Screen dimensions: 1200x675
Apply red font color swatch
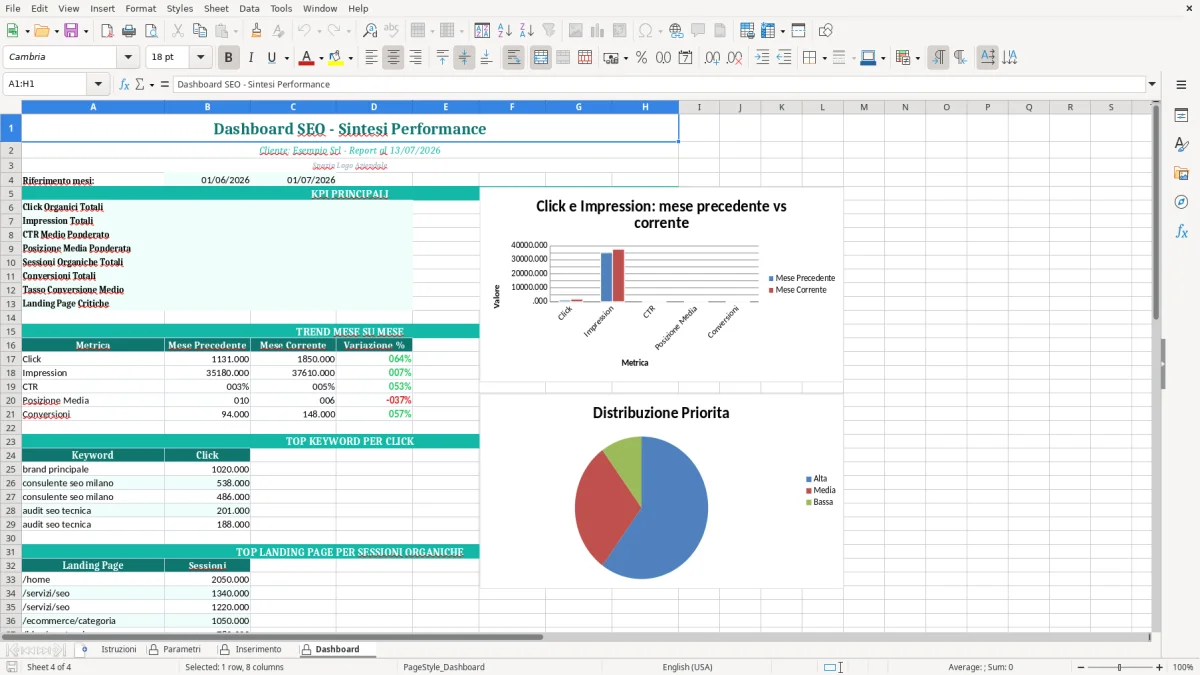pos(306,58)
